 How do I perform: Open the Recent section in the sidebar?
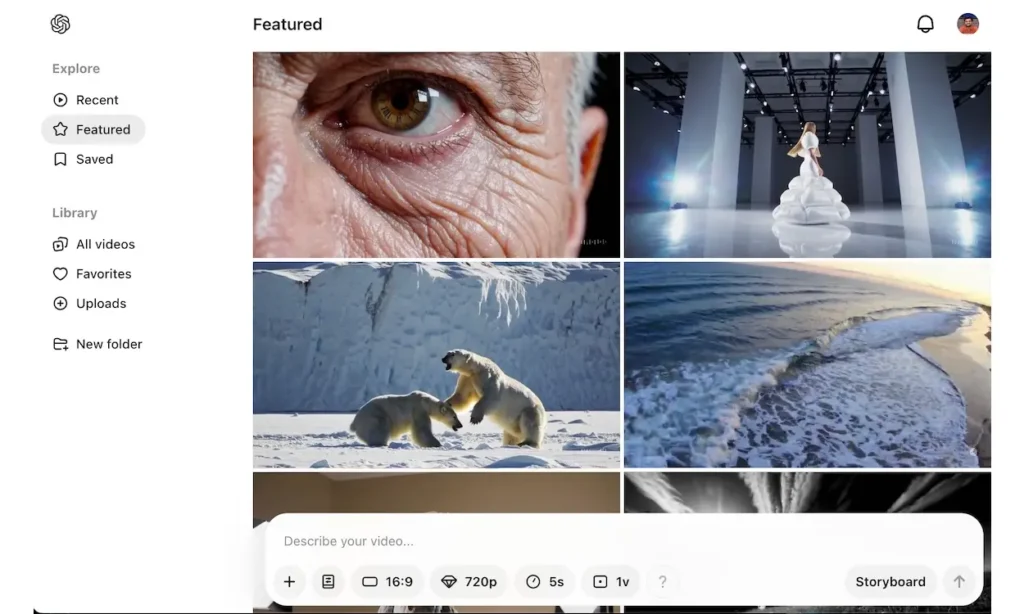(96, 99)
